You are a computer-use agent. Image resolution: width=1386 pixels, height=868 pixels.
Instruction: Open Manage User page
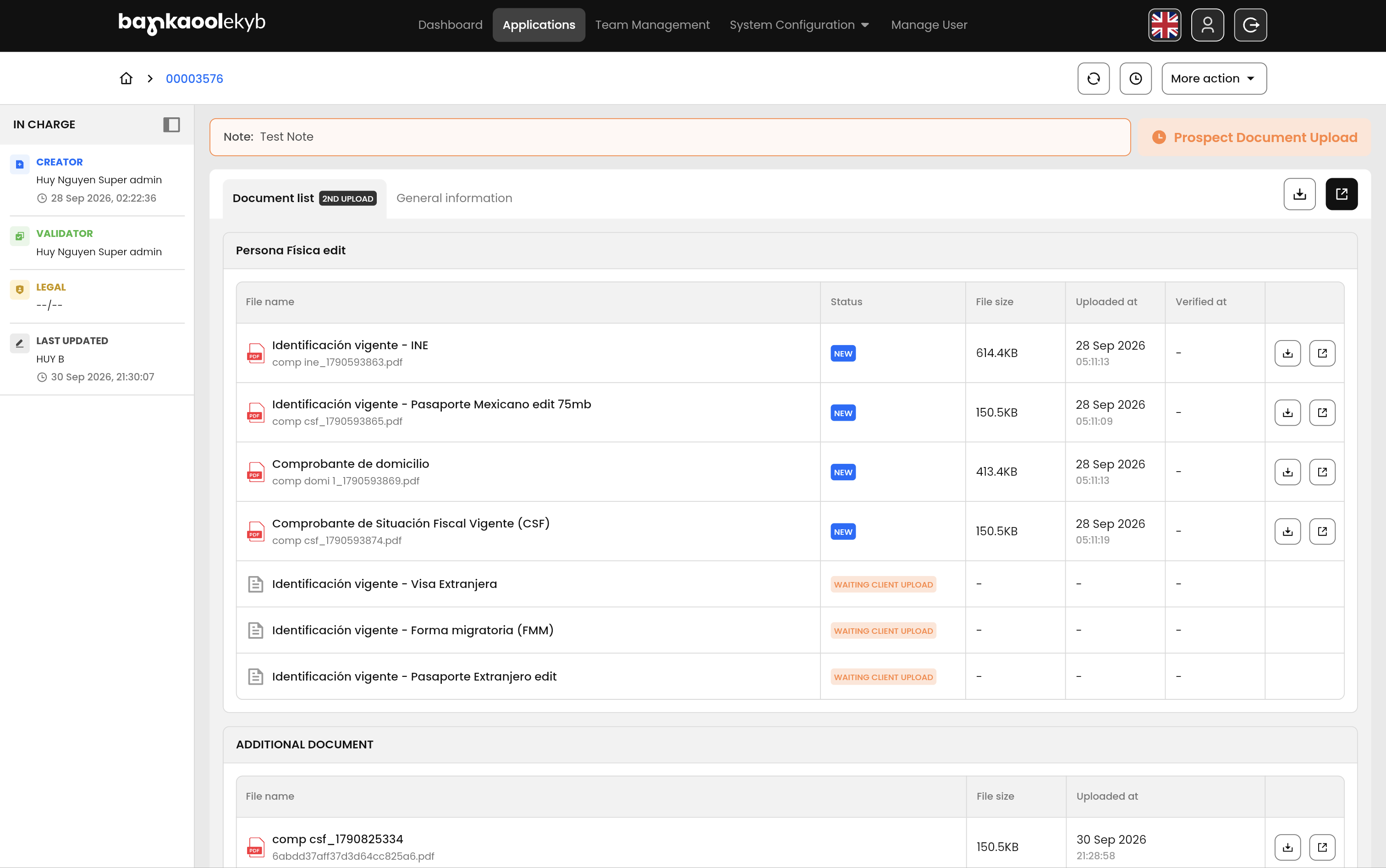point(929,25)
